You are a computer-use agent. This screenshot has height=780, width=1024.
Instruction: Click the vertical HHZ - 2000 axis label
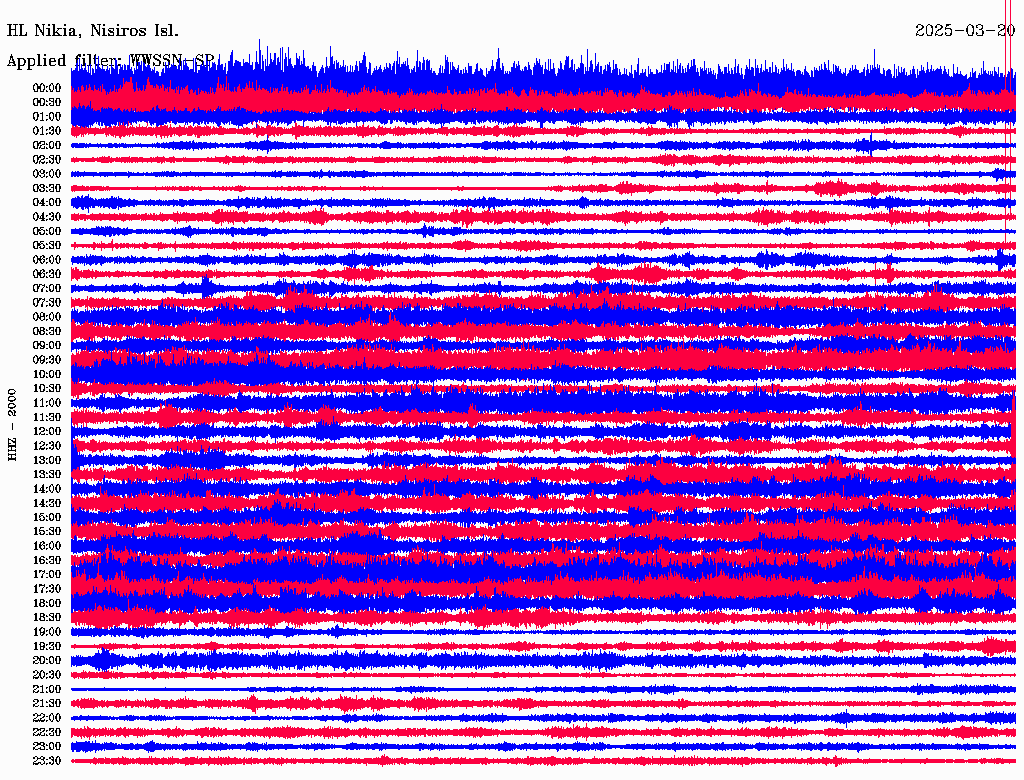12,425
